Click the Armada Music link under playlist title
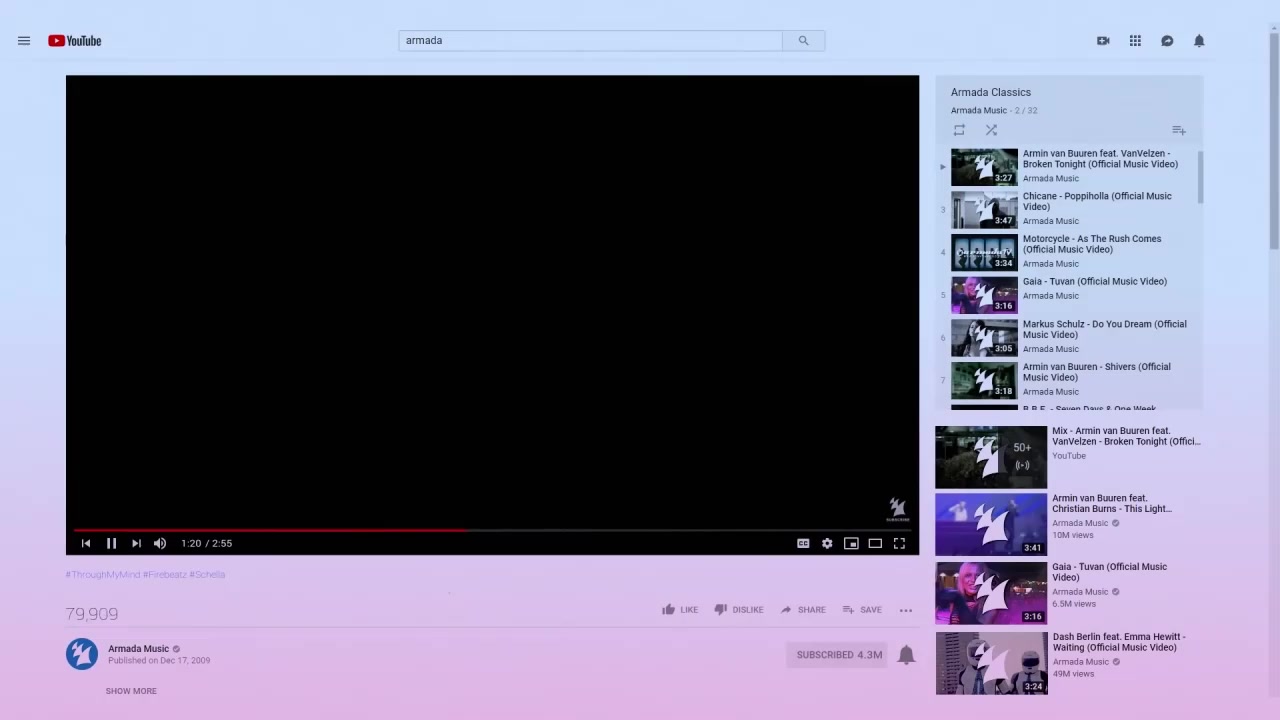Screen dimensions: 1280x720 [x=978, y=111]
